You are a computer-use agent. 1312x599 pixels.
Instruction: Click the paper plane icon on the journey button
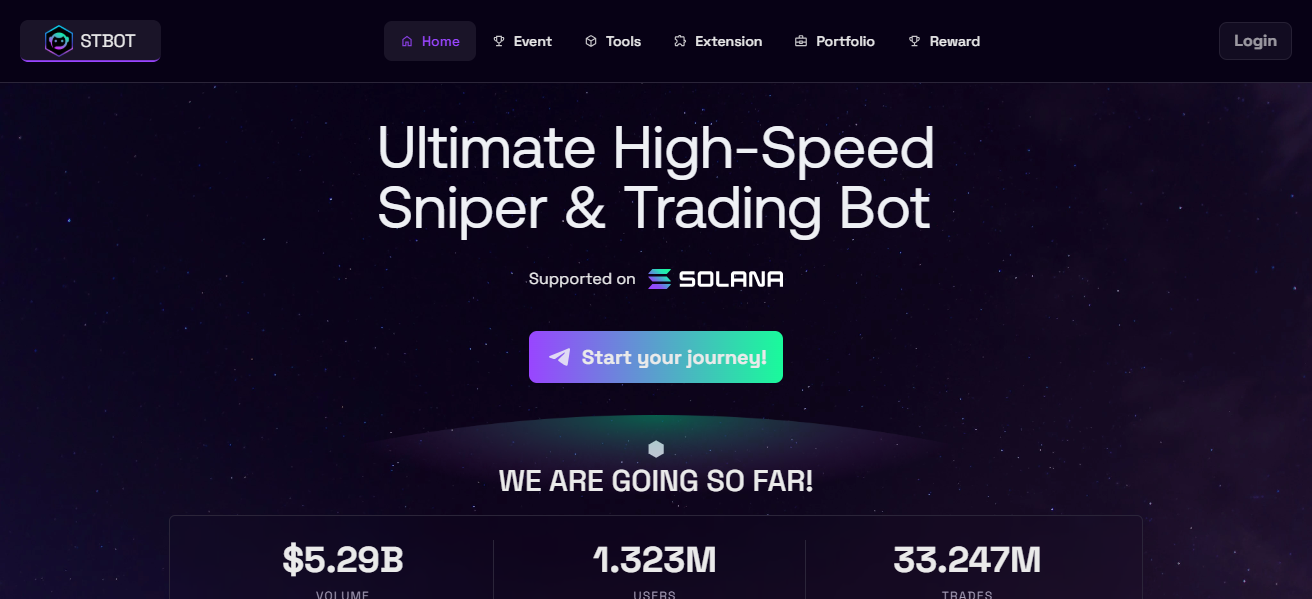[560, 357]
